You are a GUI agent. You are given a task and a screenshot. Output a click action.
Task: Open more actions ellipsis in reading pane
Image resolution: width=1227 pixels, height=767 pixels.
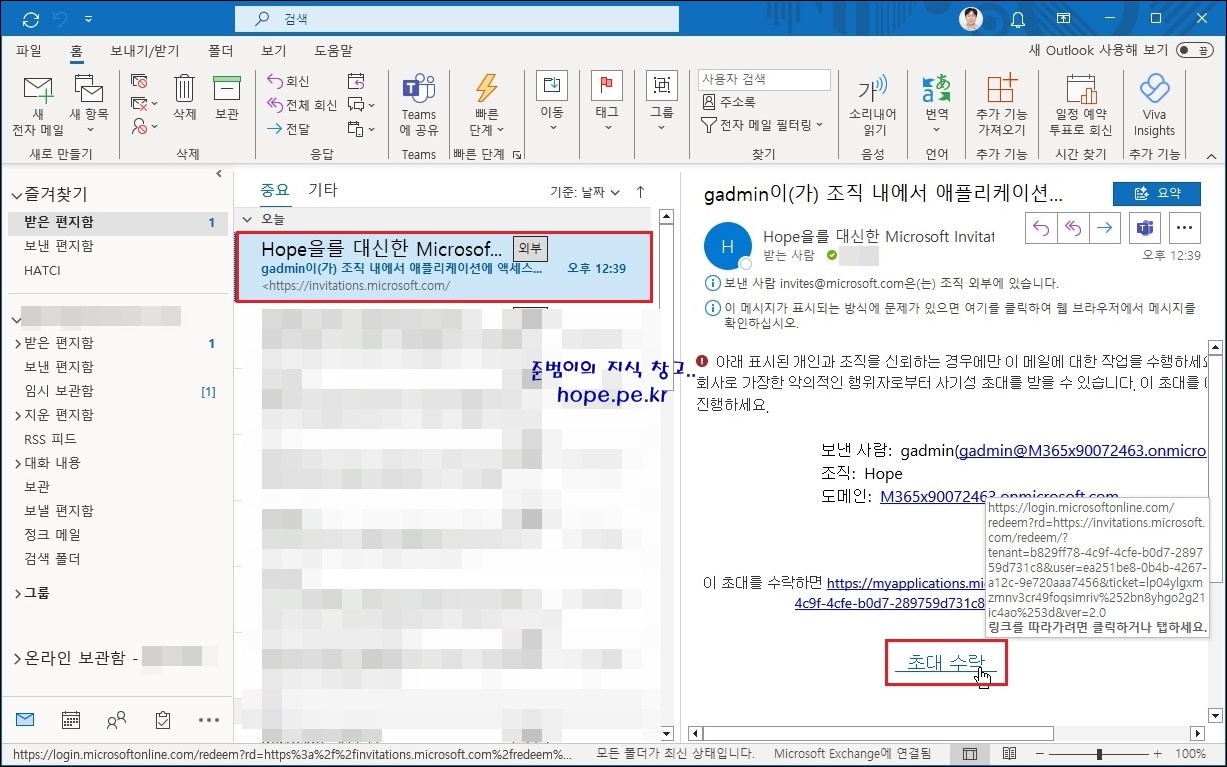1185,228
